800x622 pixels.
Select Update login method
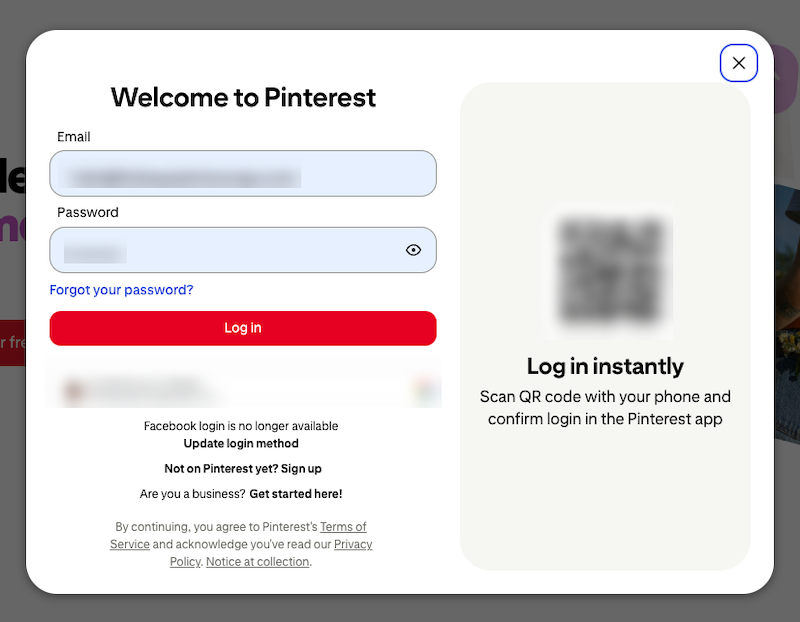pyautogui.click(x=242, y=444)
